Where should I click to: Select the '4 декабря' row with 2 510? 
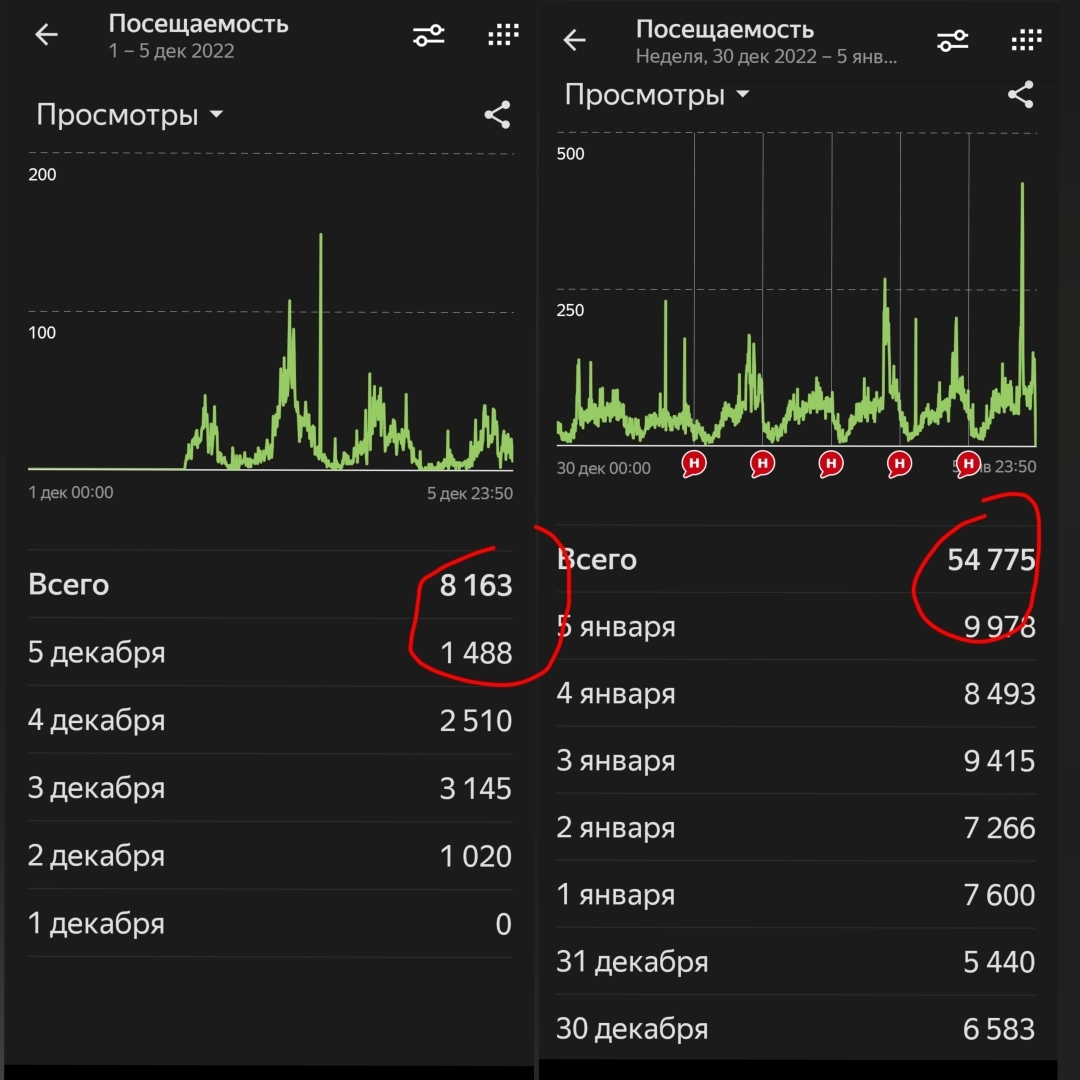270,720
